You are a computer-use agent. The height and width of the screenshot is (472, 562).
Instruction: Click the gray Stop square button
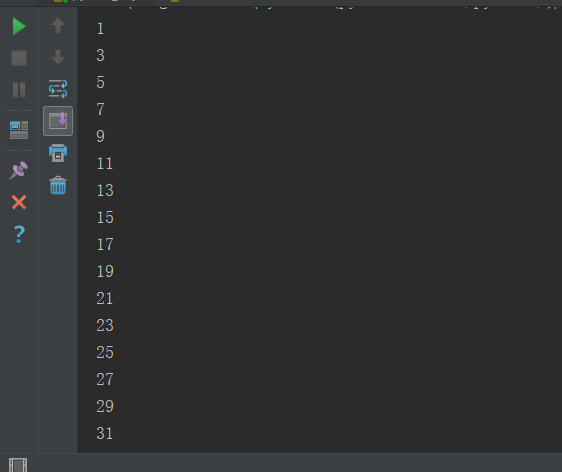[x=19, y=58]
